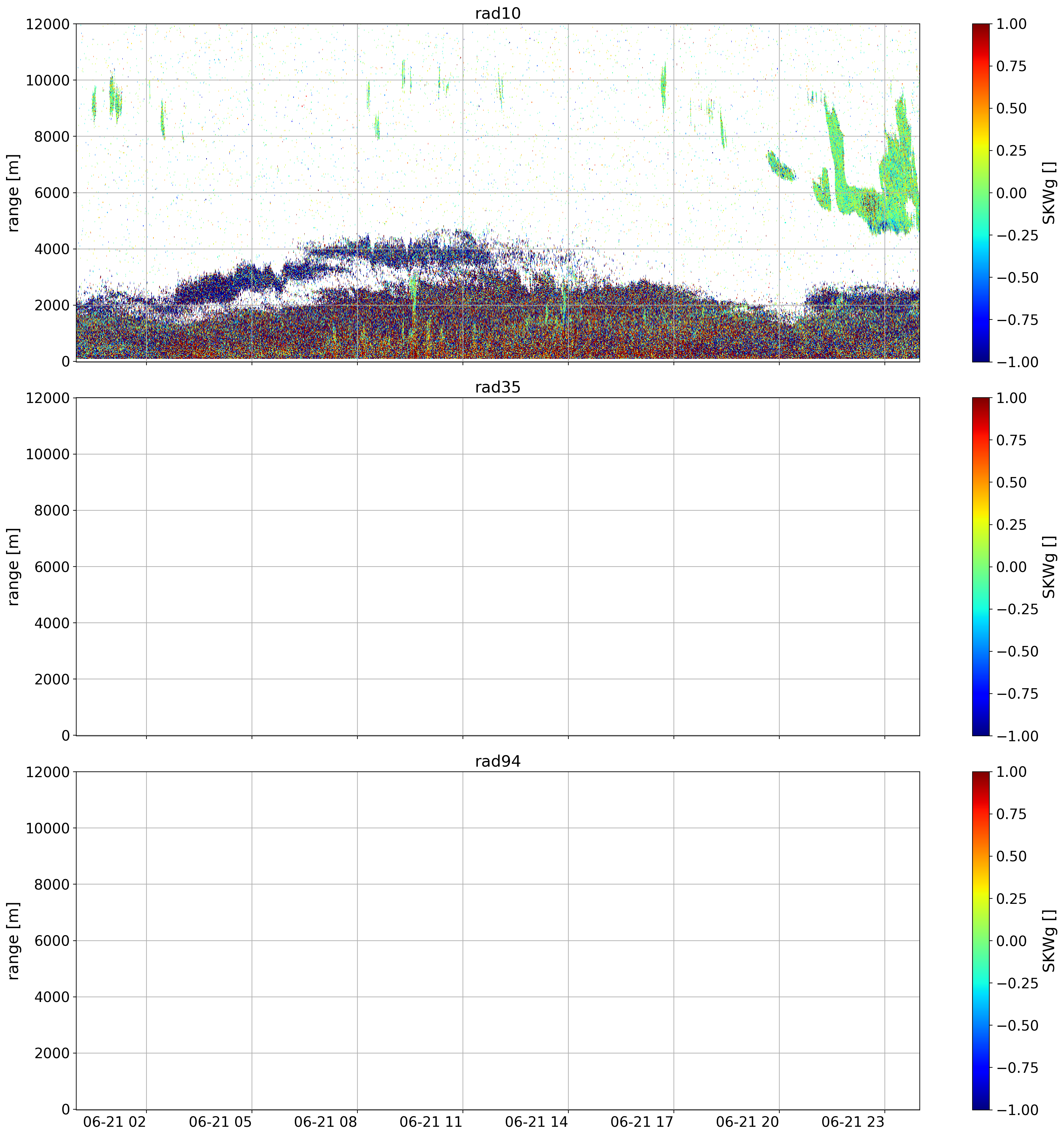Click the "06-21 02" time axis label
Screen dimensions: 1064x1136
115,1122
